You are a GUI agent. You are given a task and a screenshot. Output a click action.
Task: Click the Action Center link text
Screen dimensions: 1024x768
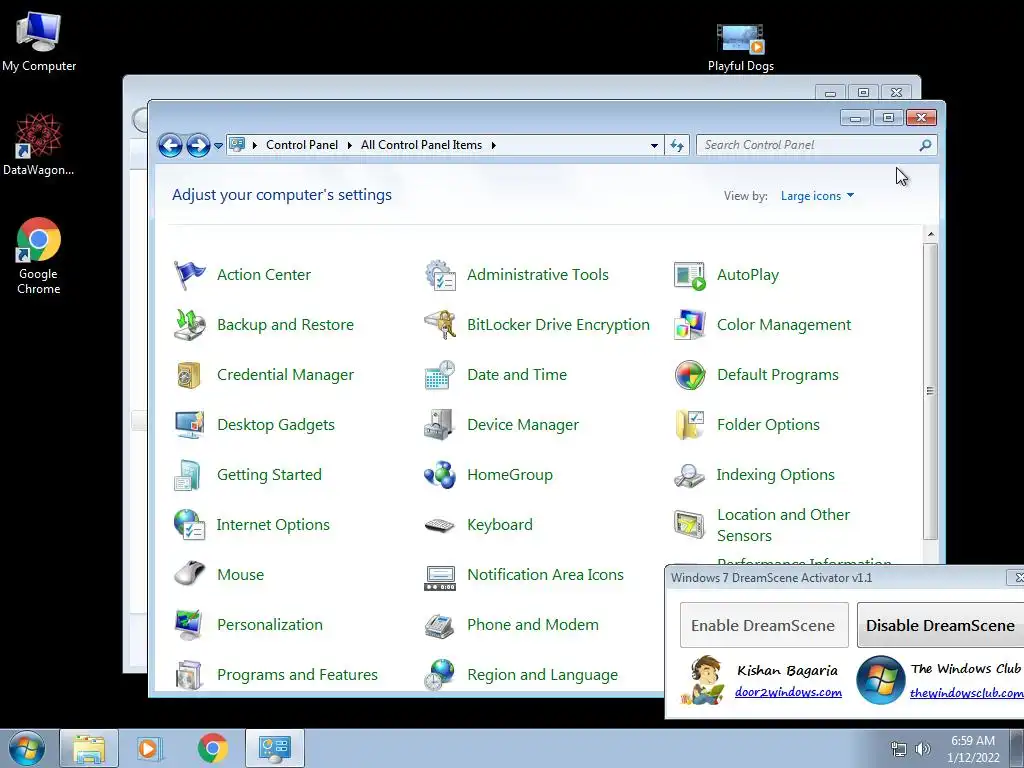264,275
